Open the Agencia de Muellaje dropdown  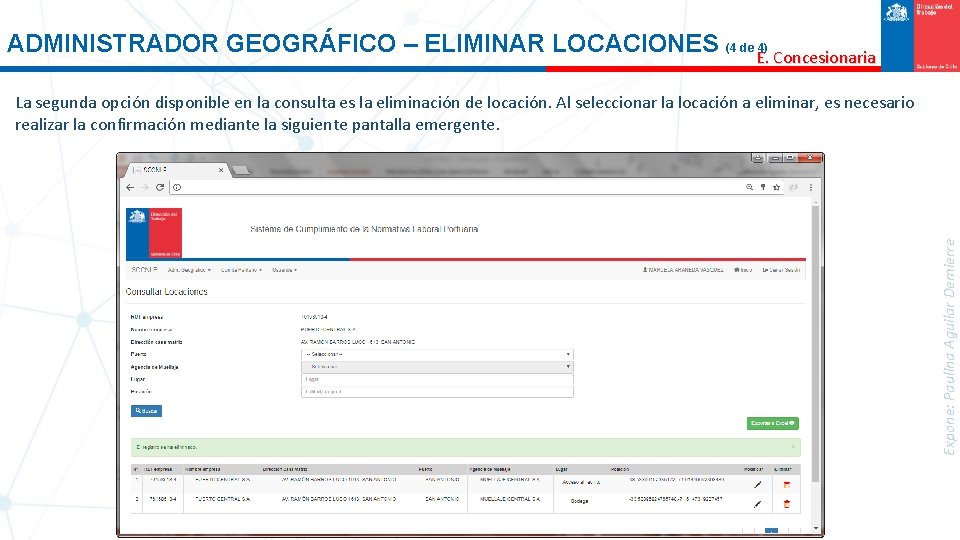point(437,367)
